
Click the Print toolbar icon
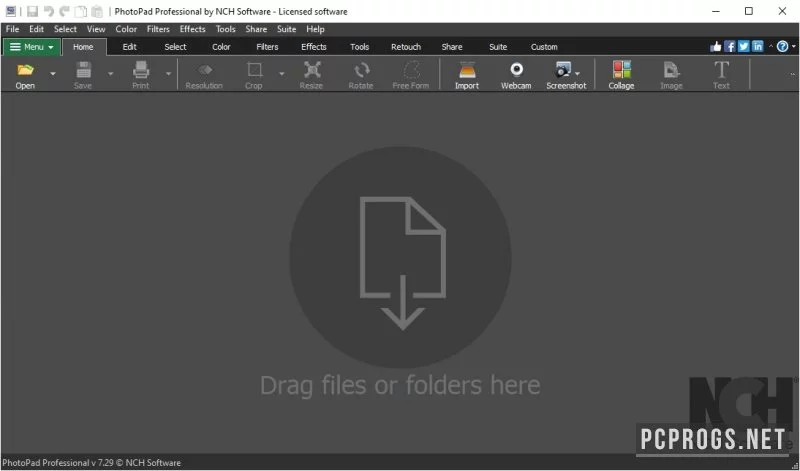pos(141,70)
